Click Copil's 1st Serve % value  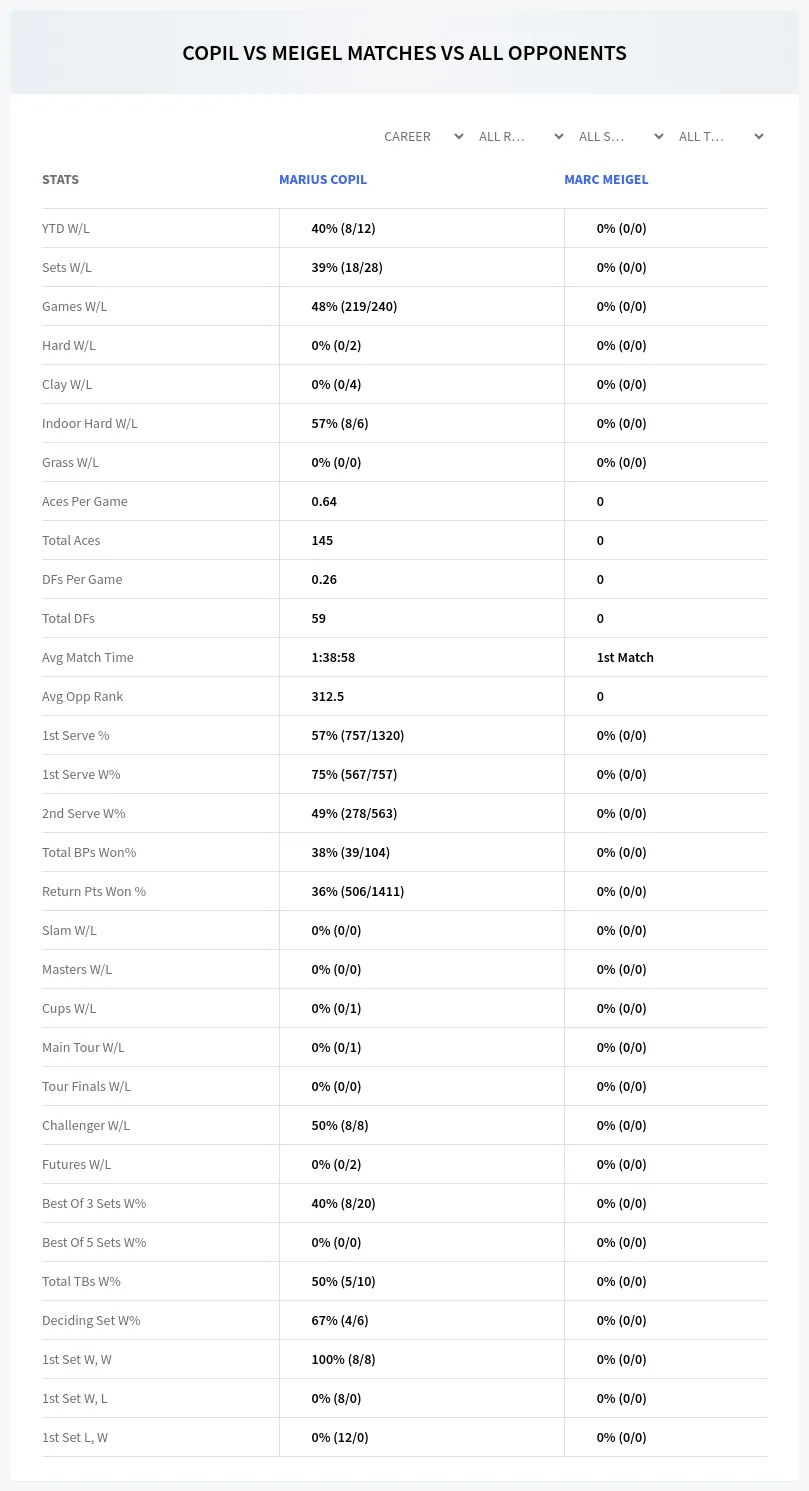click(358, 735)
